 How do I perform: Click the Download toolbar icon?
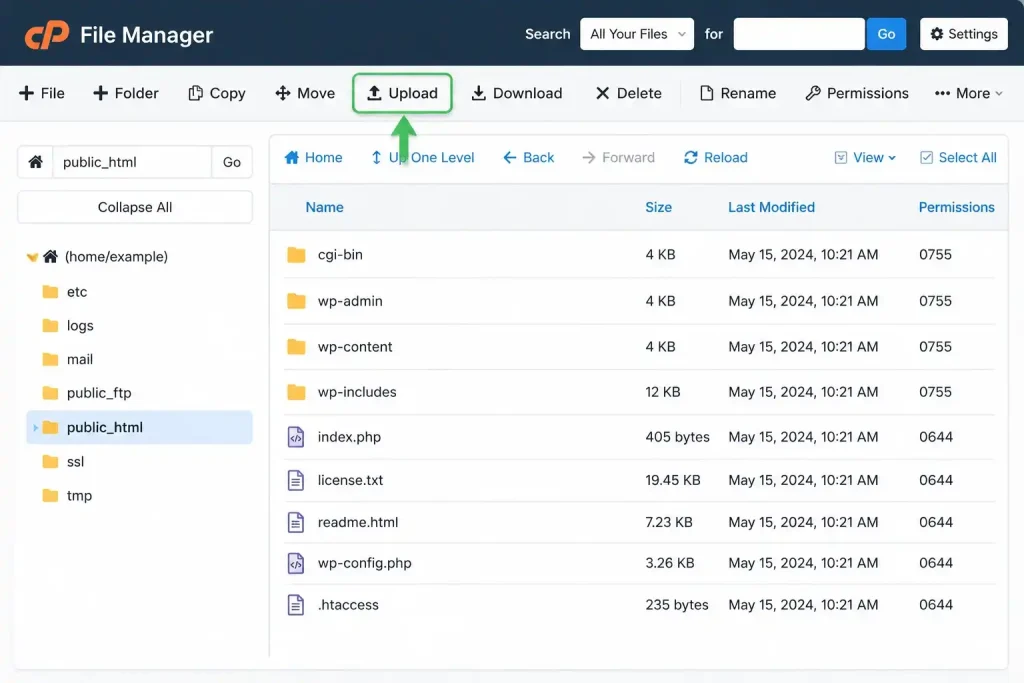[x=479, y=93]
